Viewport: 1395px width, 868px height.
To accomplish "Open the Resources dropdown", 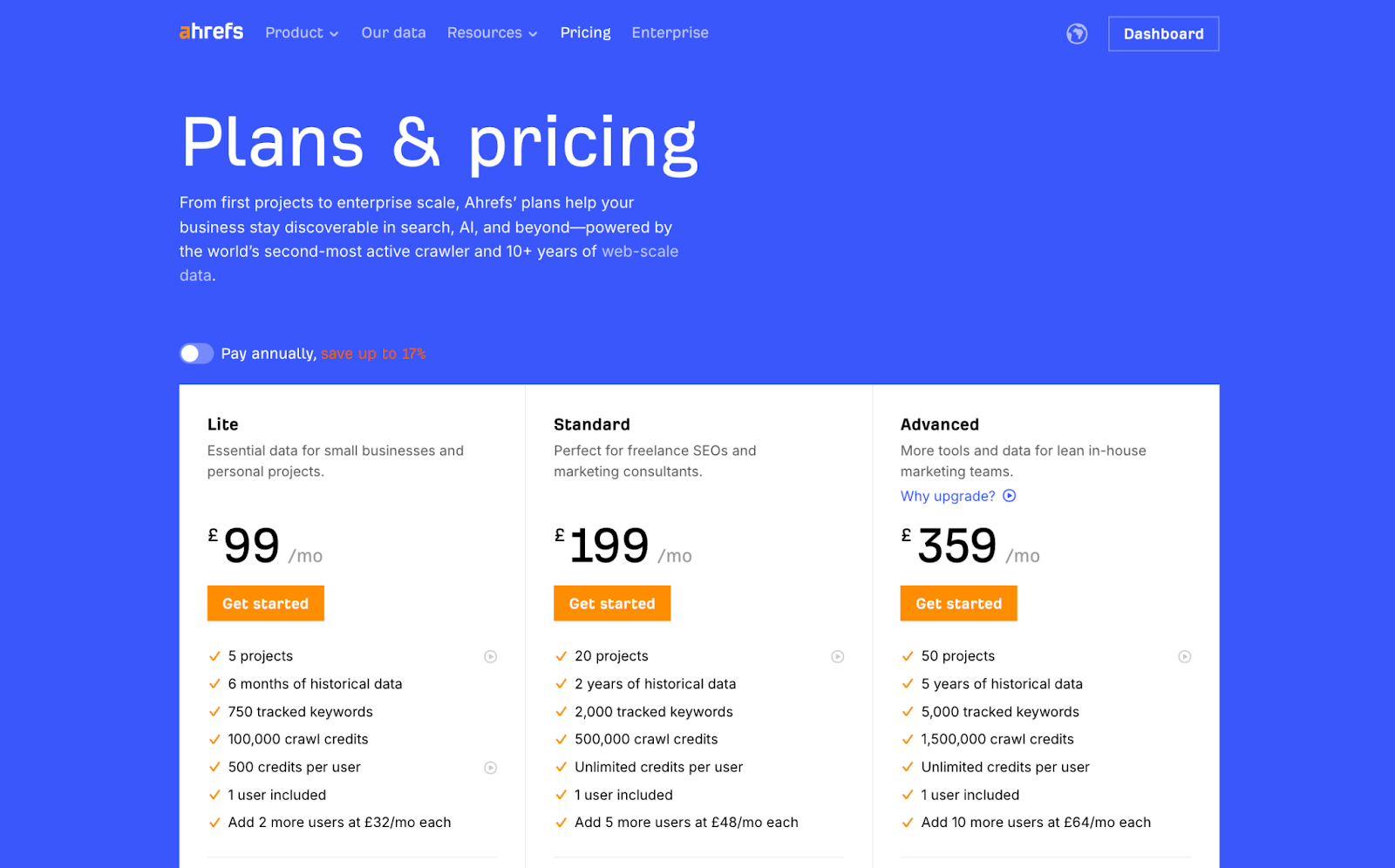I will [492, 32].
